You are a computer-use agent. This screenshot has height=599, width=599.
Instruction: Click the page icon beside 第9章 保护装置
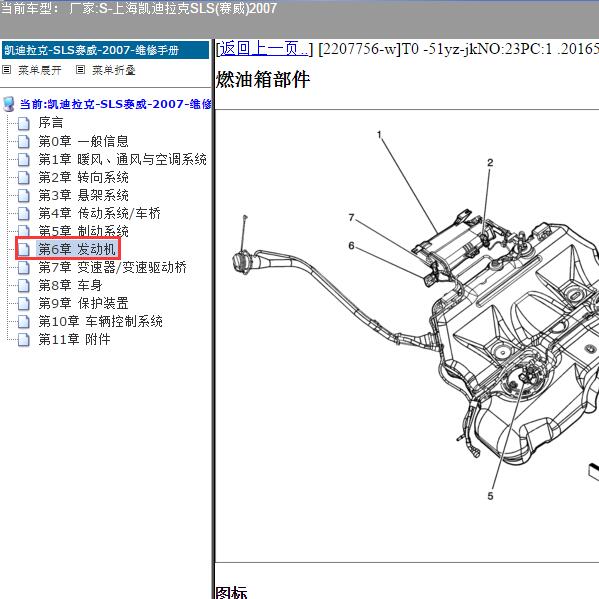pos(24,303)
